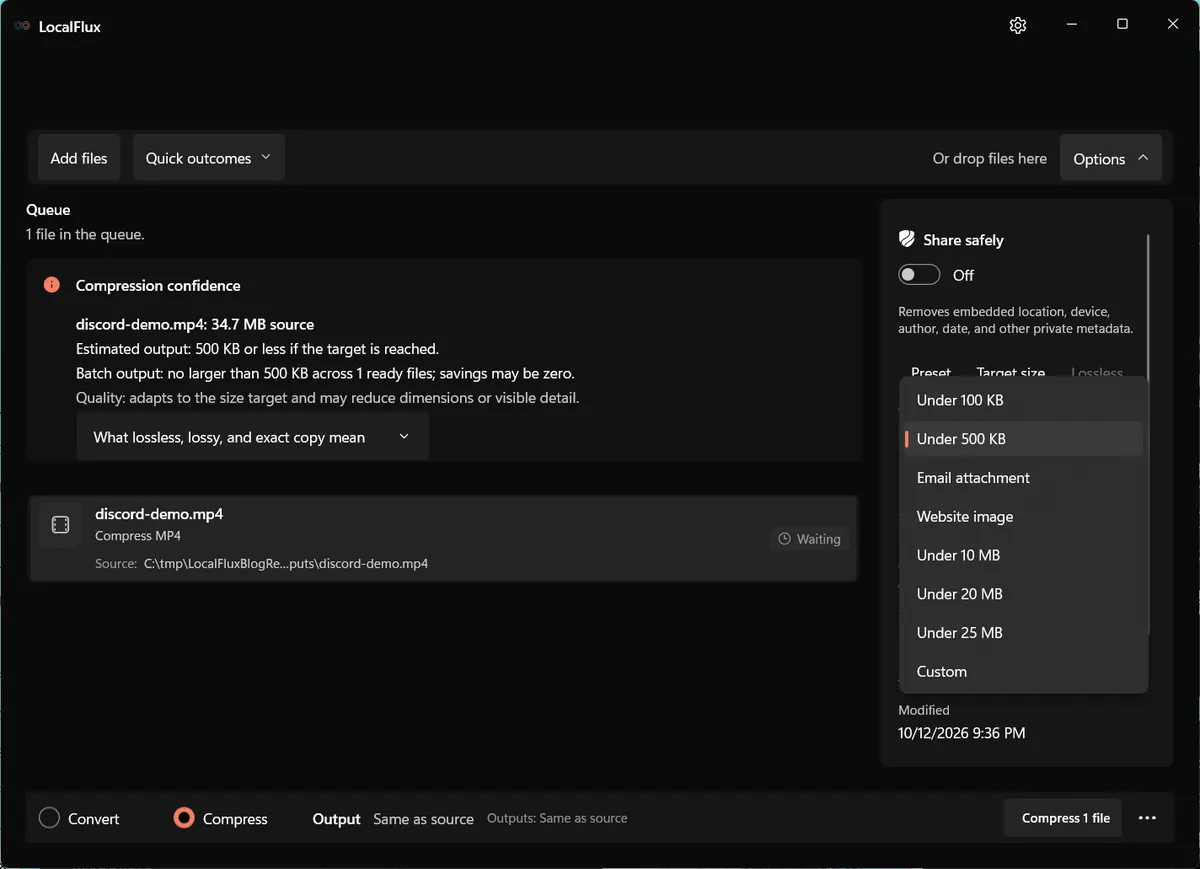
Task: Choose Under 100 KB from the list
Action: [x=1023, y=400]
